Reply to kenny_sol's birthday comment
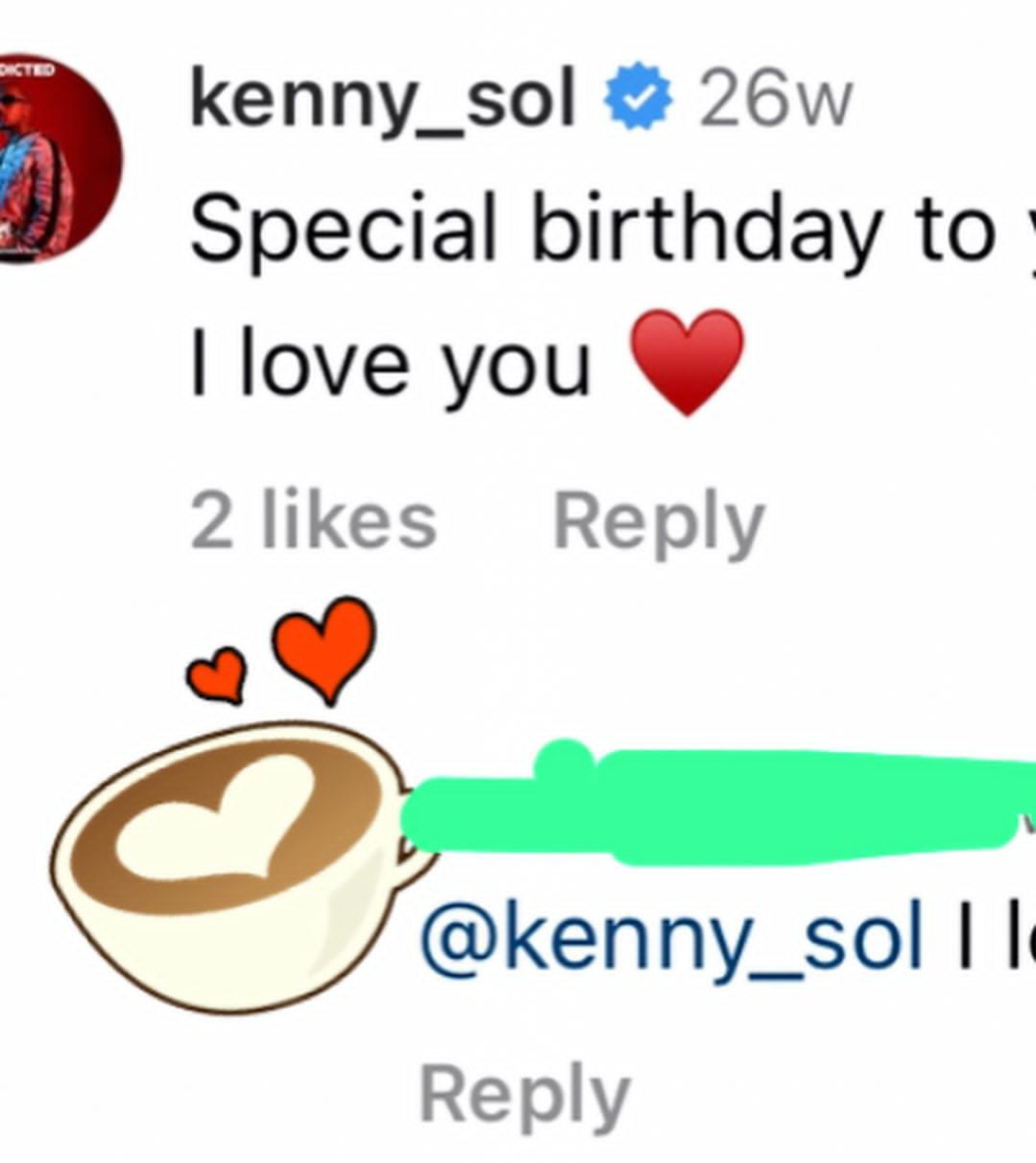Image resolution: width=1036 pixels, height=1163 pixels. 659,523
